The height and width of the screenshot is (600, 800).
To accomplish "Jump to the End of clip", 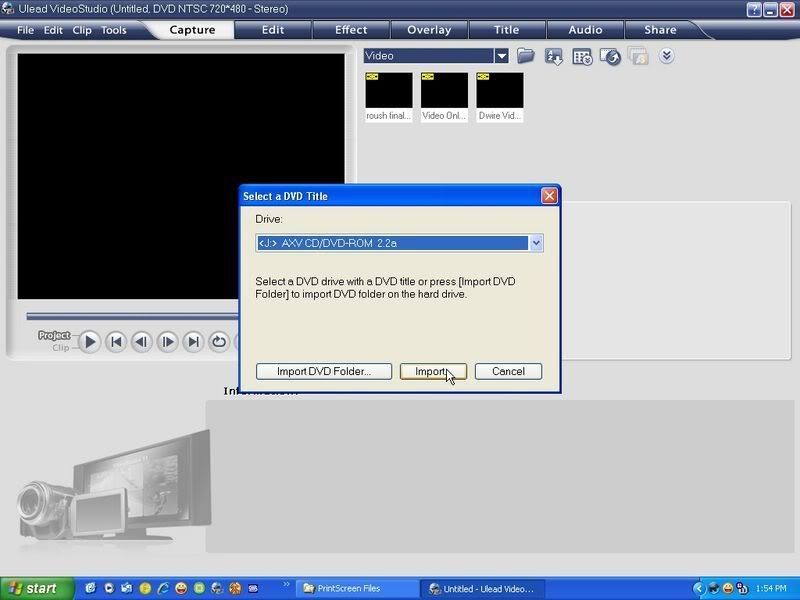I will (193, 342).
